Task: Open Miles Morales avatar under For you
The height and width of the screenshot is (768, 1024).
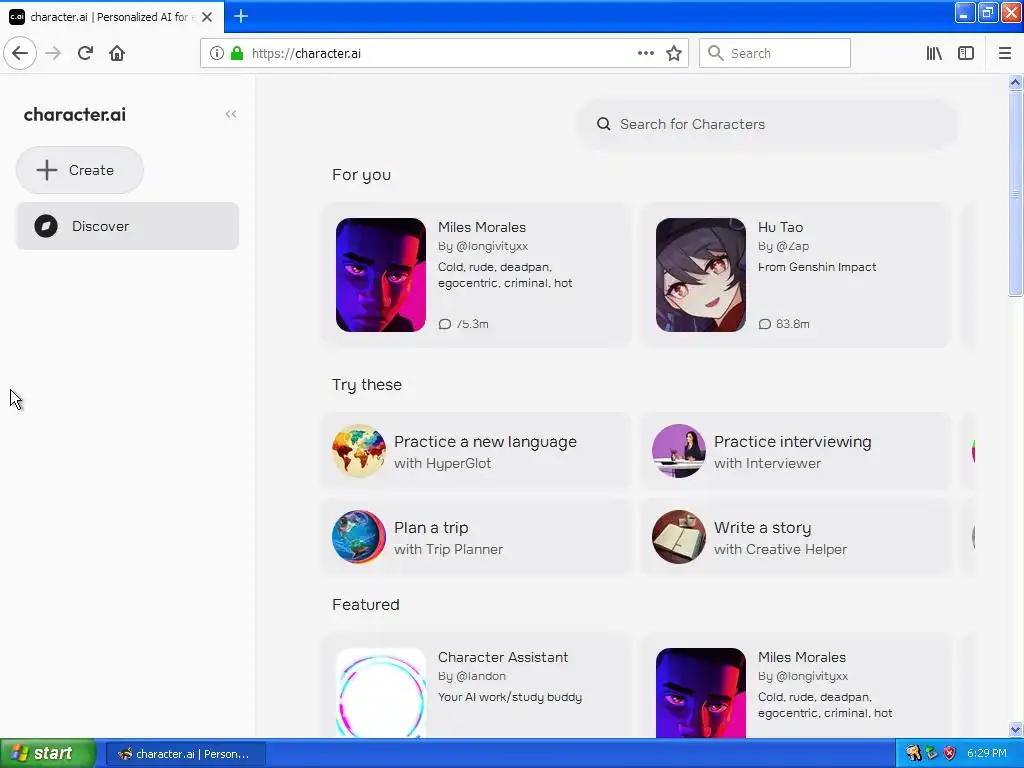Action: (x=381, y=275)
